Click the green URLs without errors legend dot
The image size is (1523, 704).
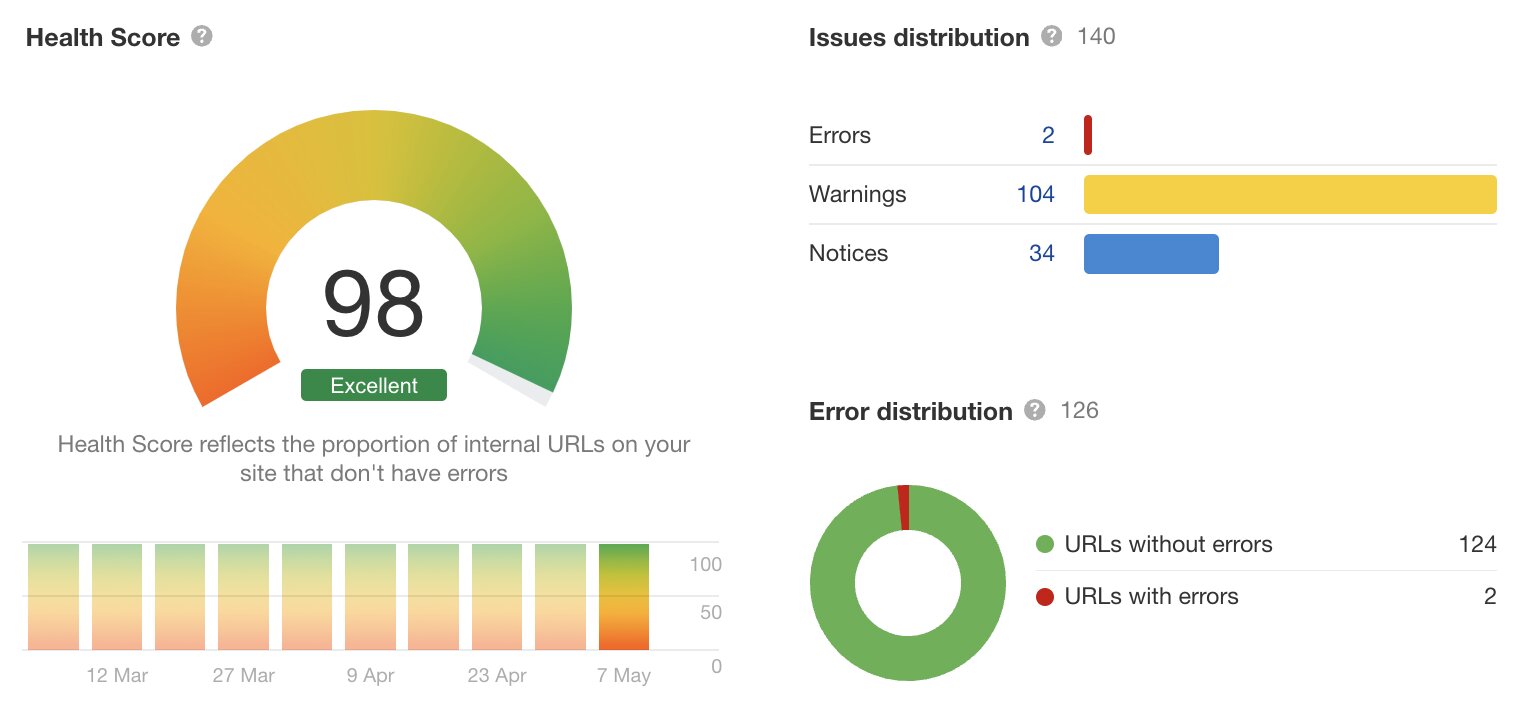tap(1045, 545)
